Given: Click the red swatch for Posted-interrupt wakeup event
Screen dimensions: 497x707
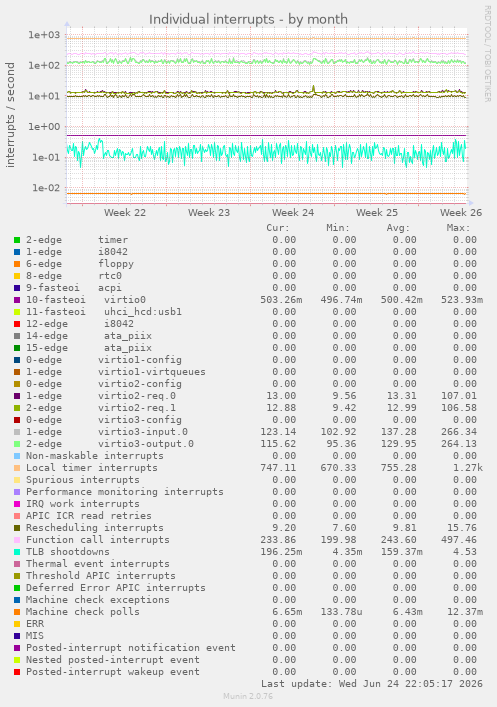Looking at the screenshot, I should tap(17, 672).
